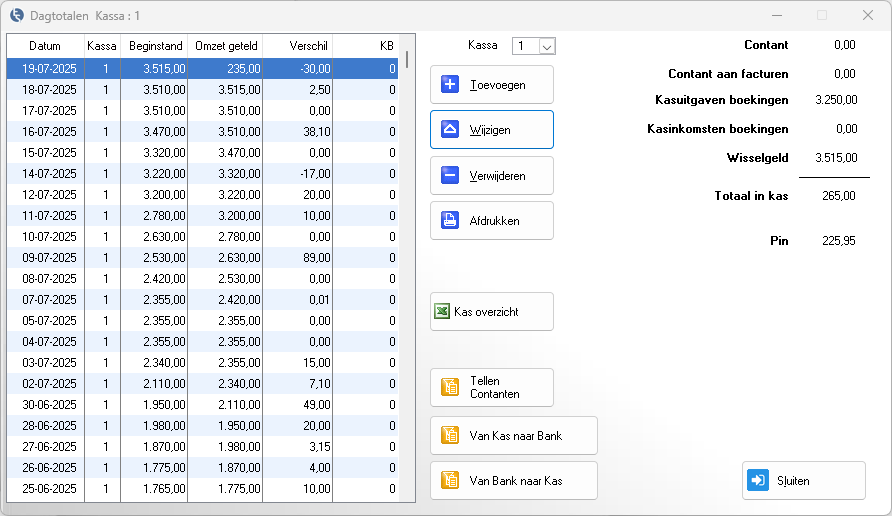Viewport: 892px width, 516px height.
Task: Click the Verwijderen button label
Action: click(x=498, y=176)
